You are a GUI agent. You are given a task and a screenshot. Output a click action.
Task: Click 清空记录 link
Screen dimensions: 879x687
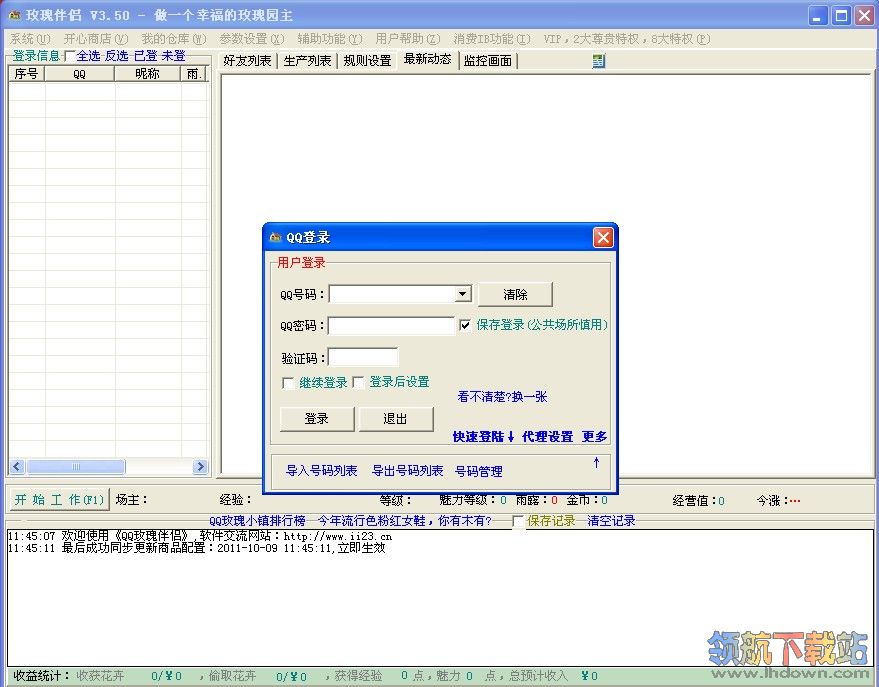611,521
